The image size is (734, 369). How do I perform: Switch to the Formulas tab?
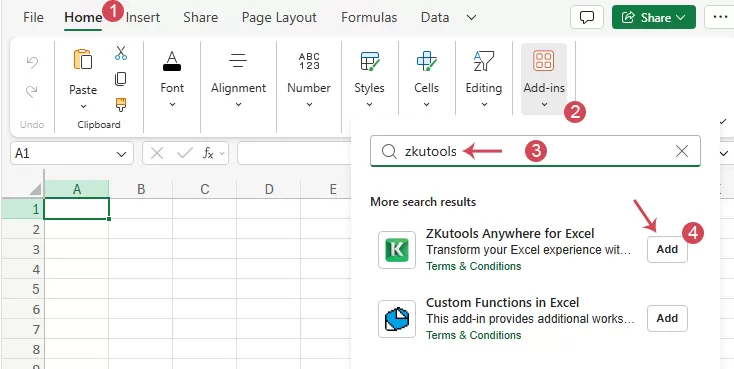(369, 18)
